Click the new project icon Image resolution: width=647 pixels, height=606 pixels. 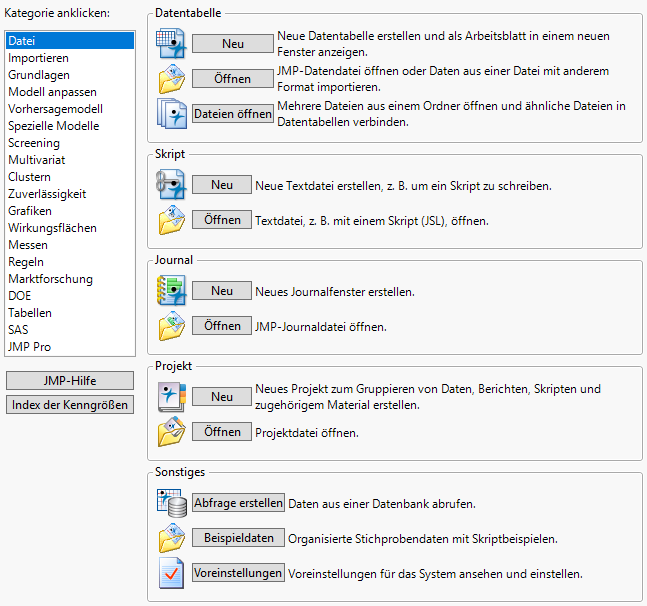click(171, 397)
